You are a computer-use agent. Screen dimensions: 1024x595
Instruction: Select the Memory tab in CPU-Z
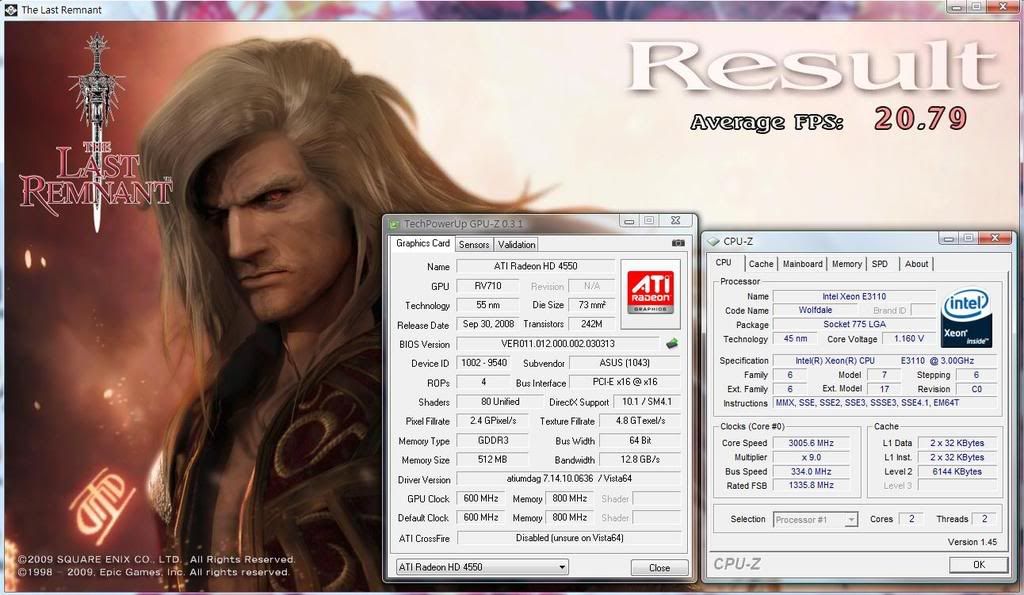(x=846, y=264)
